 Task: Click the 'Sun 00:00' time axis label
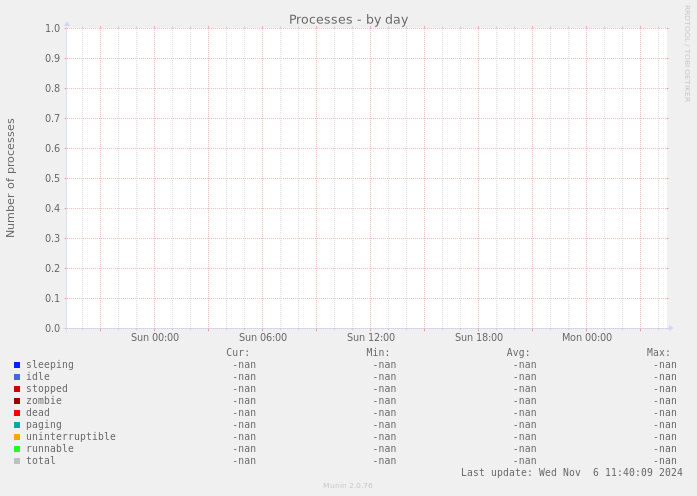pyautogui.click(x=155, y=337)
